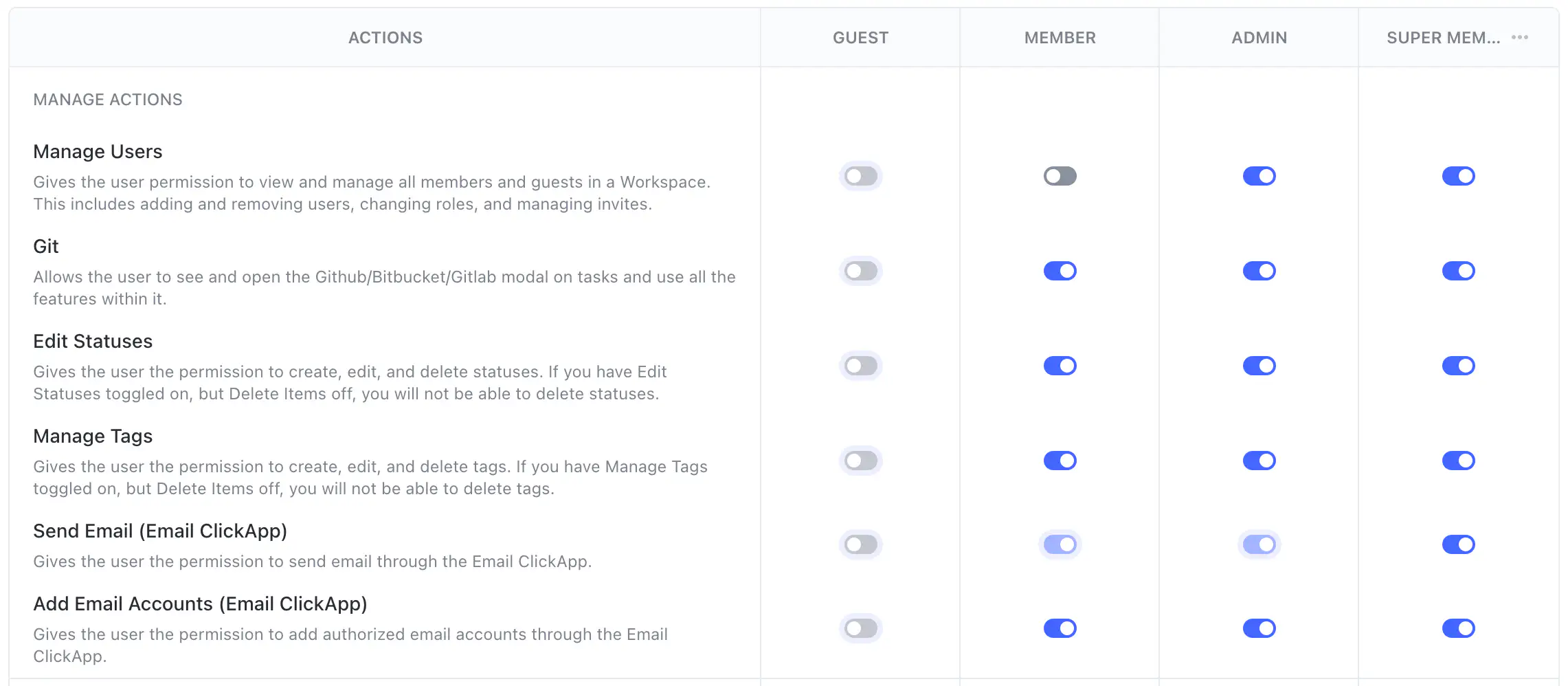This screenshot has width=1568, height=686.
Task: Disable Edit Statuses for Member
Action: pyautogui.click(x=1060, y=366)
